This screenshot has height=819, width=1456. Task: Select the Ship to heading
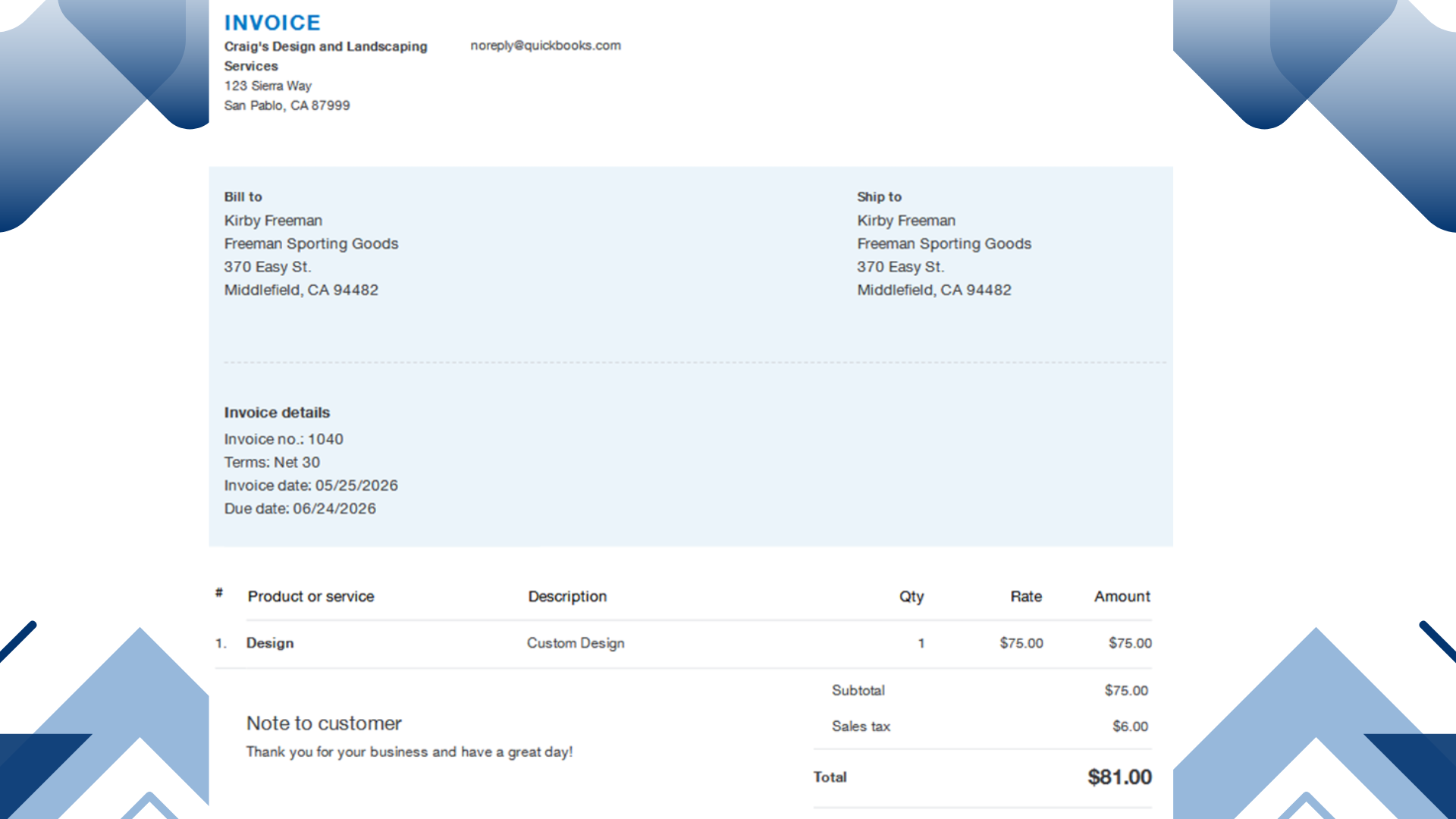point(879,196)
